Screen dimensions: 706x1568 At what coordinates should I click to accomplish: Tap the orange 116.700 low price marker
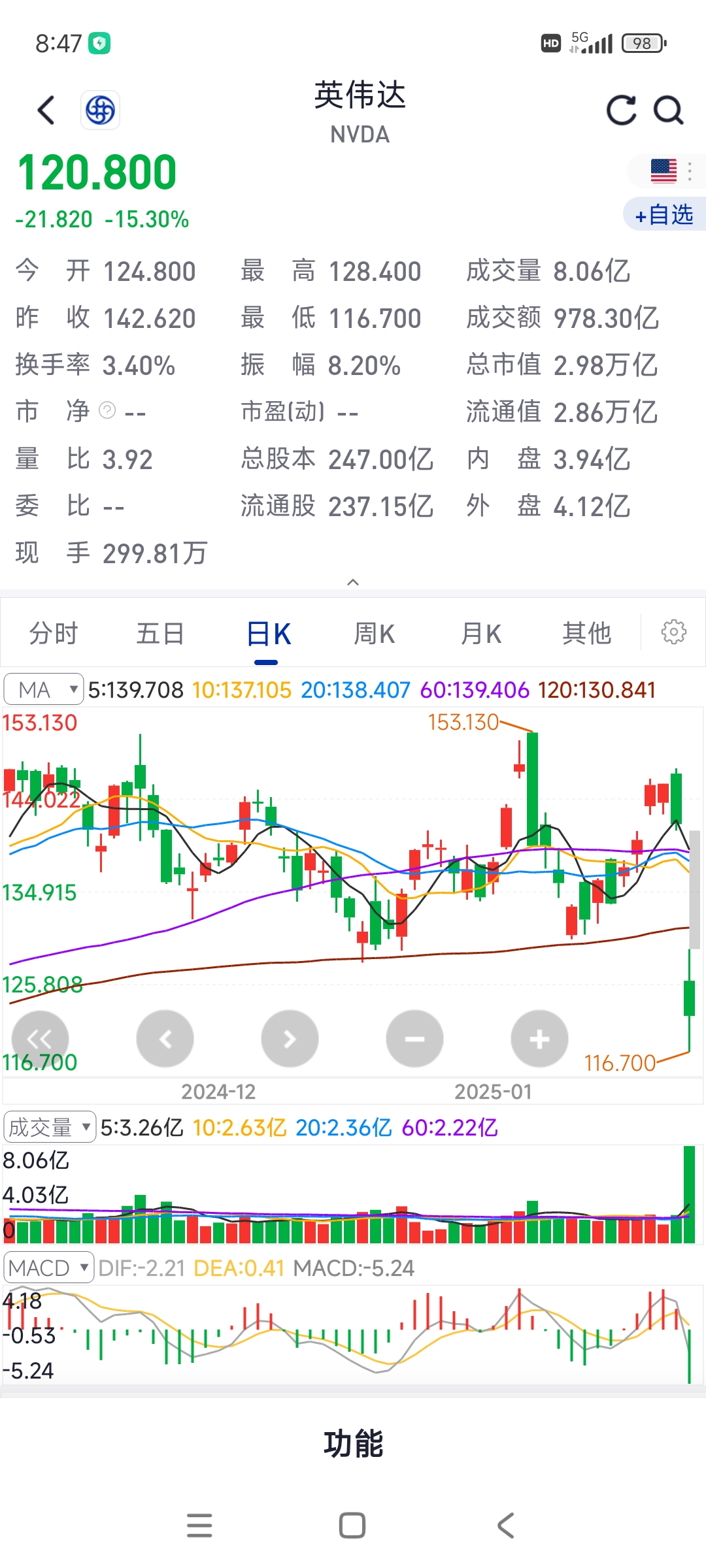[620, 1064]
